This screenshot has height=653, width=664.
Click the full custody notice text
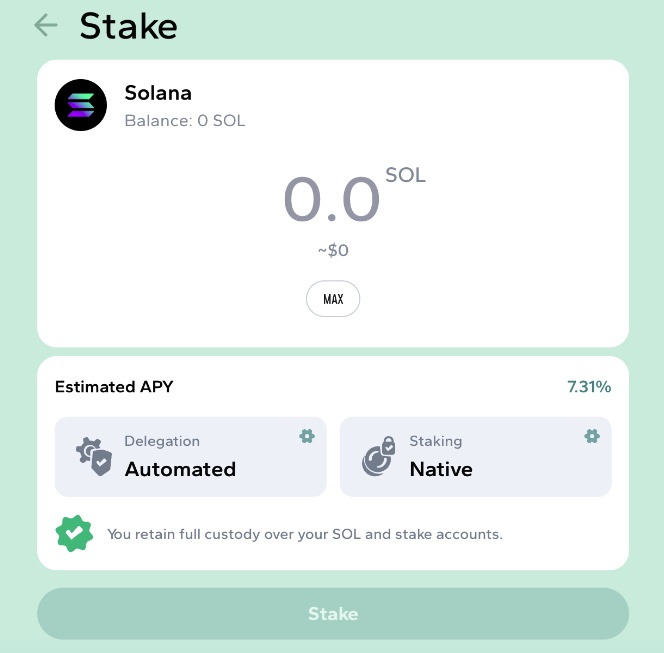click(x=305, y=534)
